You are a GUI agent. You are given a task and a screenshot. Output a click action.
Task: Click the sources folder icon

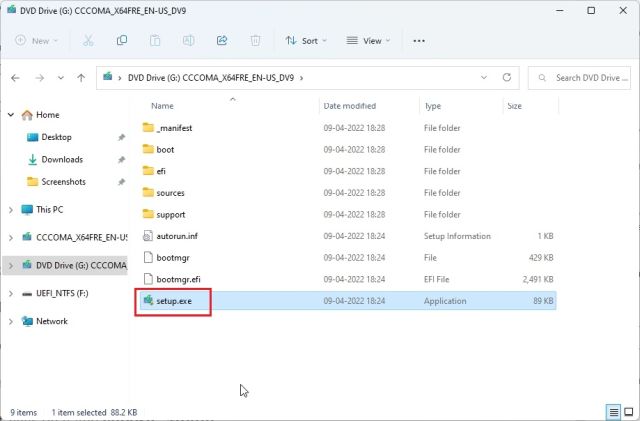148,193
